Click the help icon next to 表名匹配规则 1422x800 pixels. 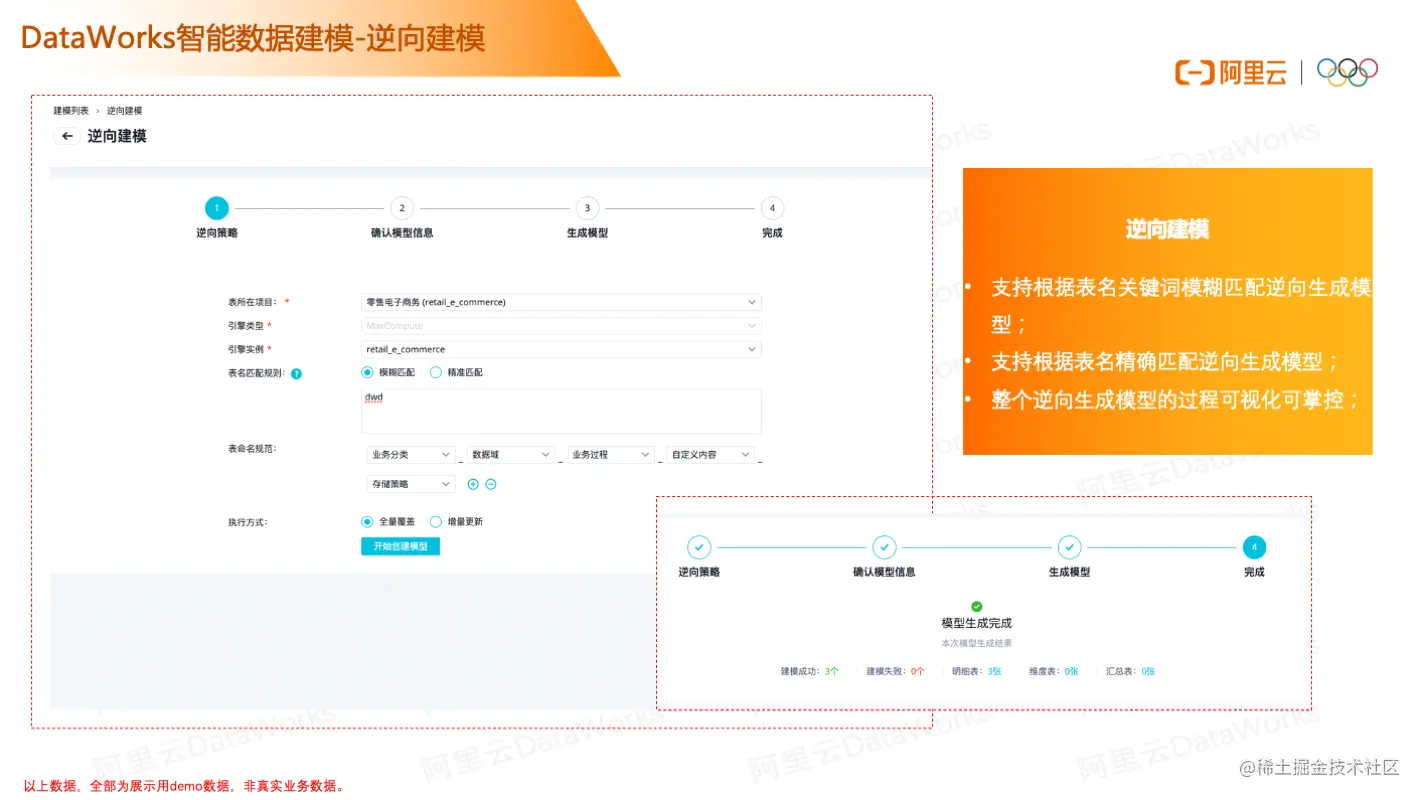(x=296, y=373)
